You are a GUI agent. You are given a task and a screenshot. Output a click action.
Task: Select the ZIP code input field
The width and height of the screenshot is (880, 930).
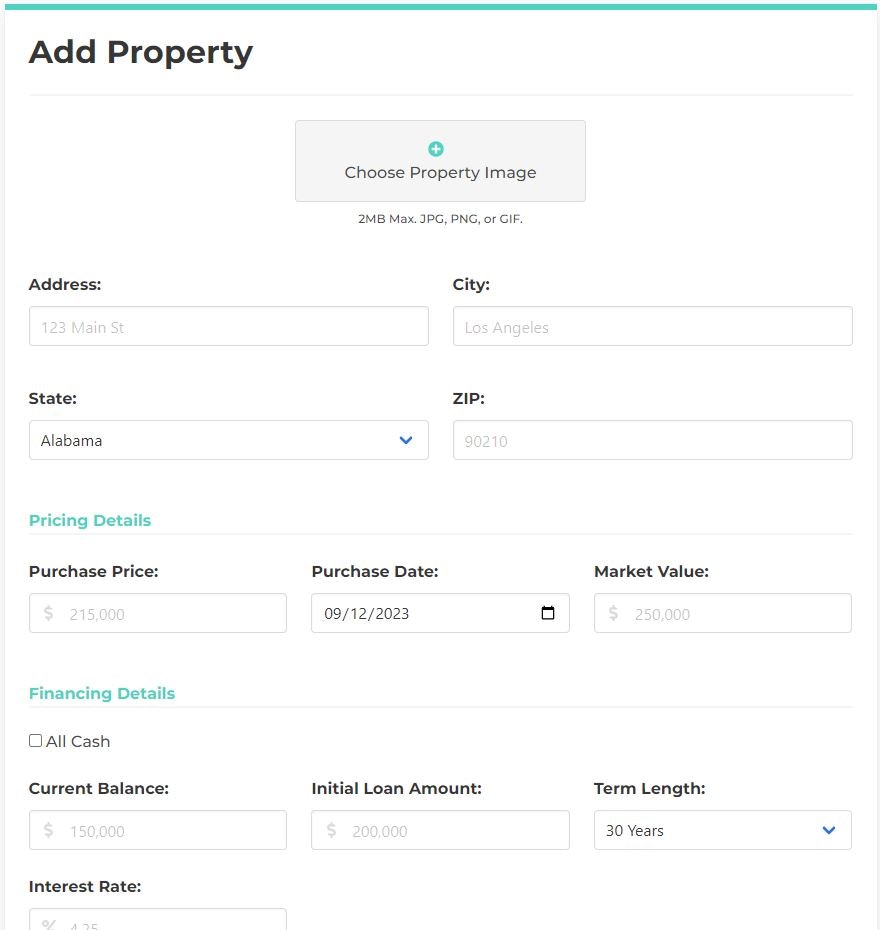(652, 440)
